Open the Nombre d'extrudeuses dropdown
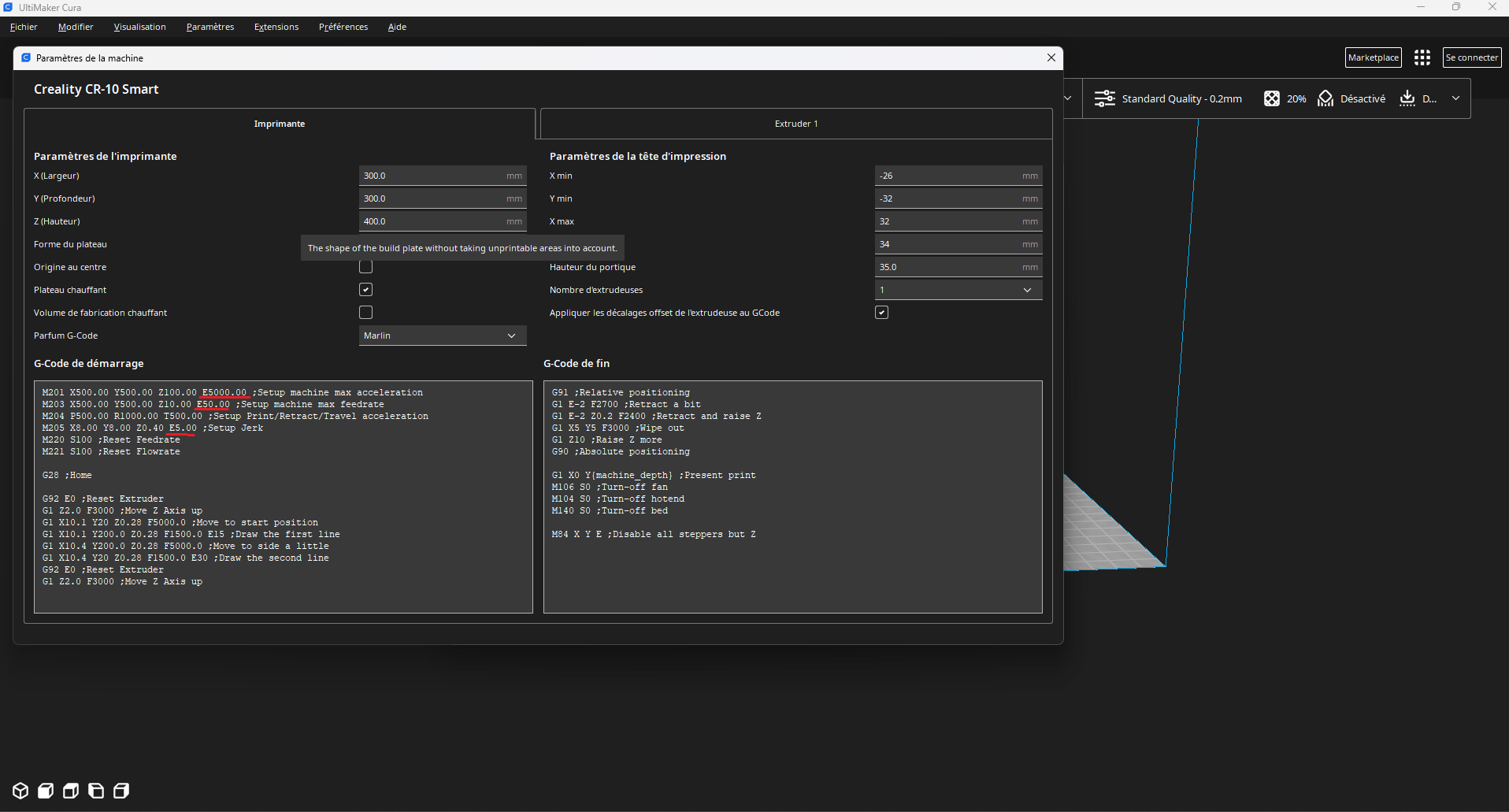Screen dimensions: 1509x812 coord(958,290)
